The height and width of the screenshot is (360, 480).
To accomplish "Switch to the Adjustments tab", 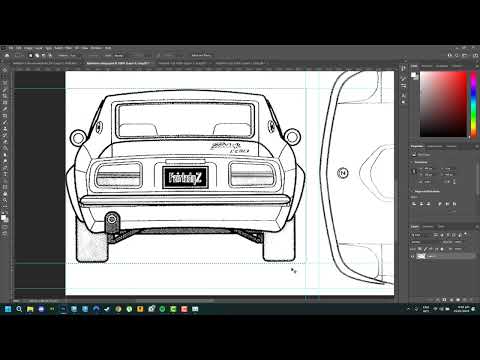I will (435, 146).
